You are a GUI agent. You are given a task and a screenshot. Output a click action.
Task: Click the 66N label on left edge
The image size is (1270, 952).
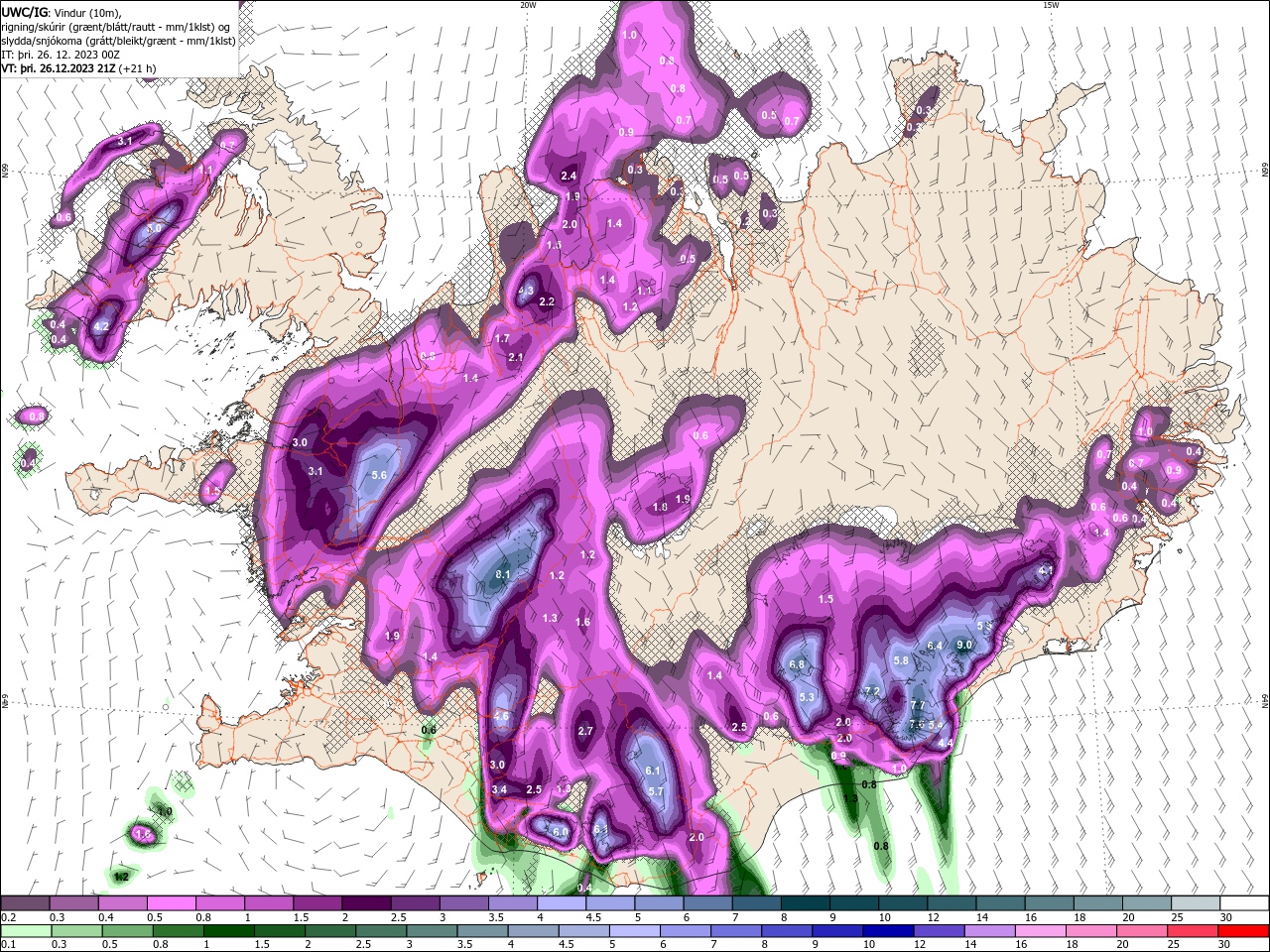tap(5, 172)
